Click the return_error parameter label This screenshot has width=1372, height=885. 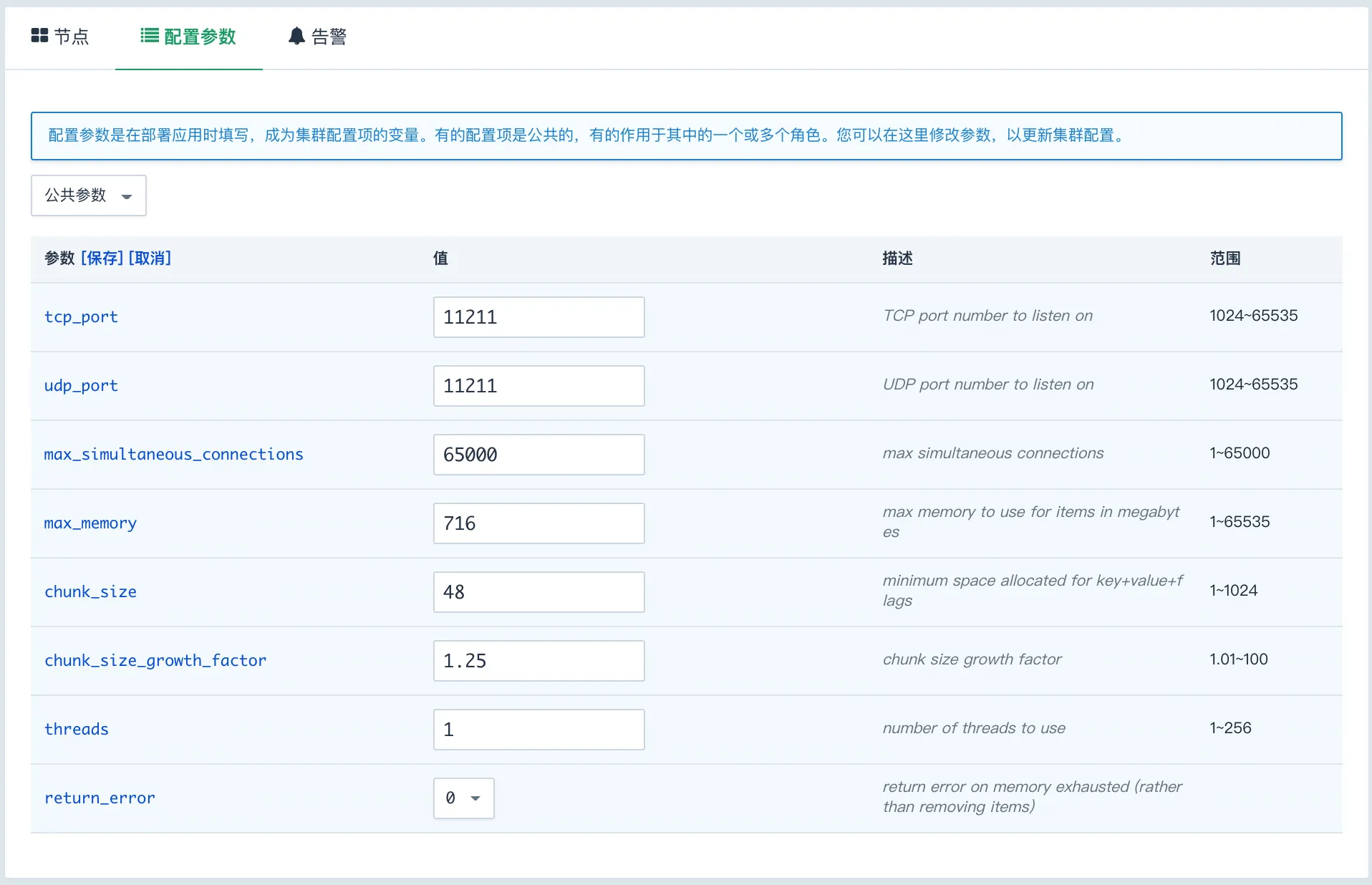(x=100, y=798)
